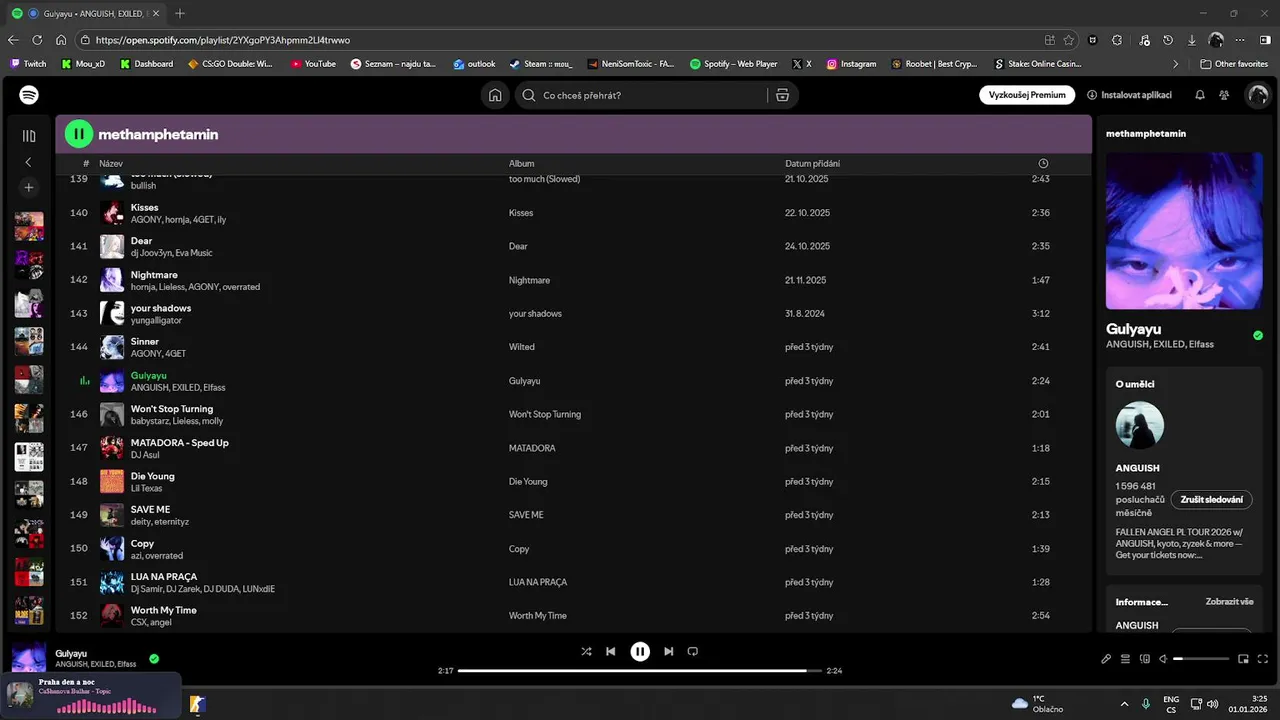This screenshot has height=720, width=1280.
Task: Click the plus create-playlist button
Action: tap(29, 187)
